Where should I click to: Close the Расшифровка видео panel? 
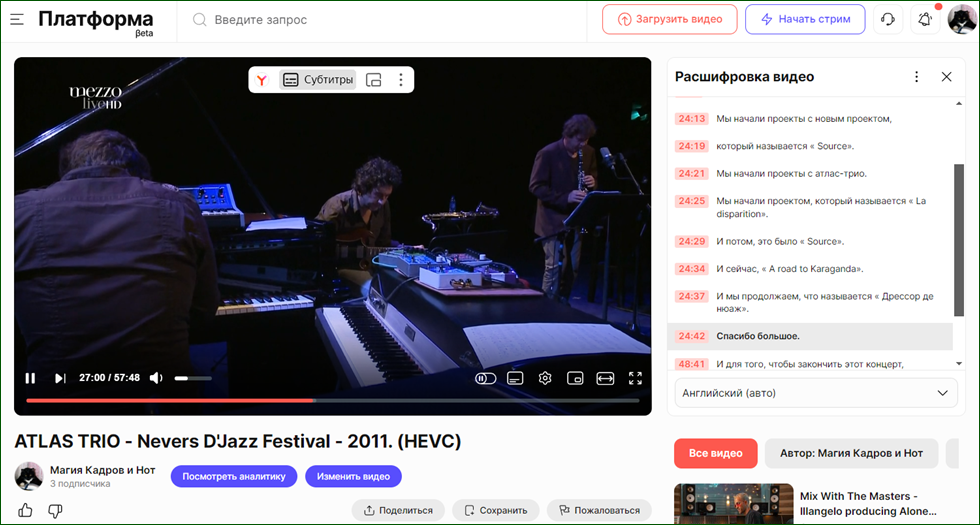(946, 77)
